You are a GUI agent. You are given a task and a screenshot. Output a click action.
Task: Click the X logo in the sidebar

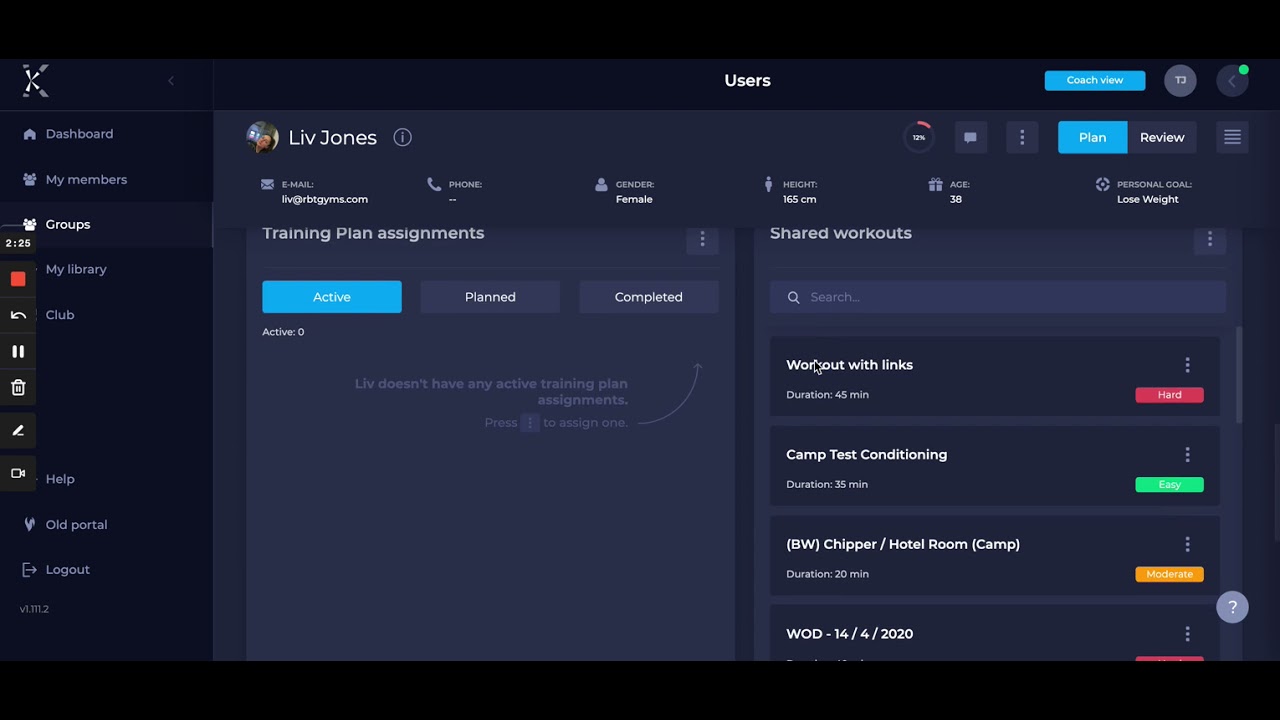pyautogui.click(x=35, y=80)
